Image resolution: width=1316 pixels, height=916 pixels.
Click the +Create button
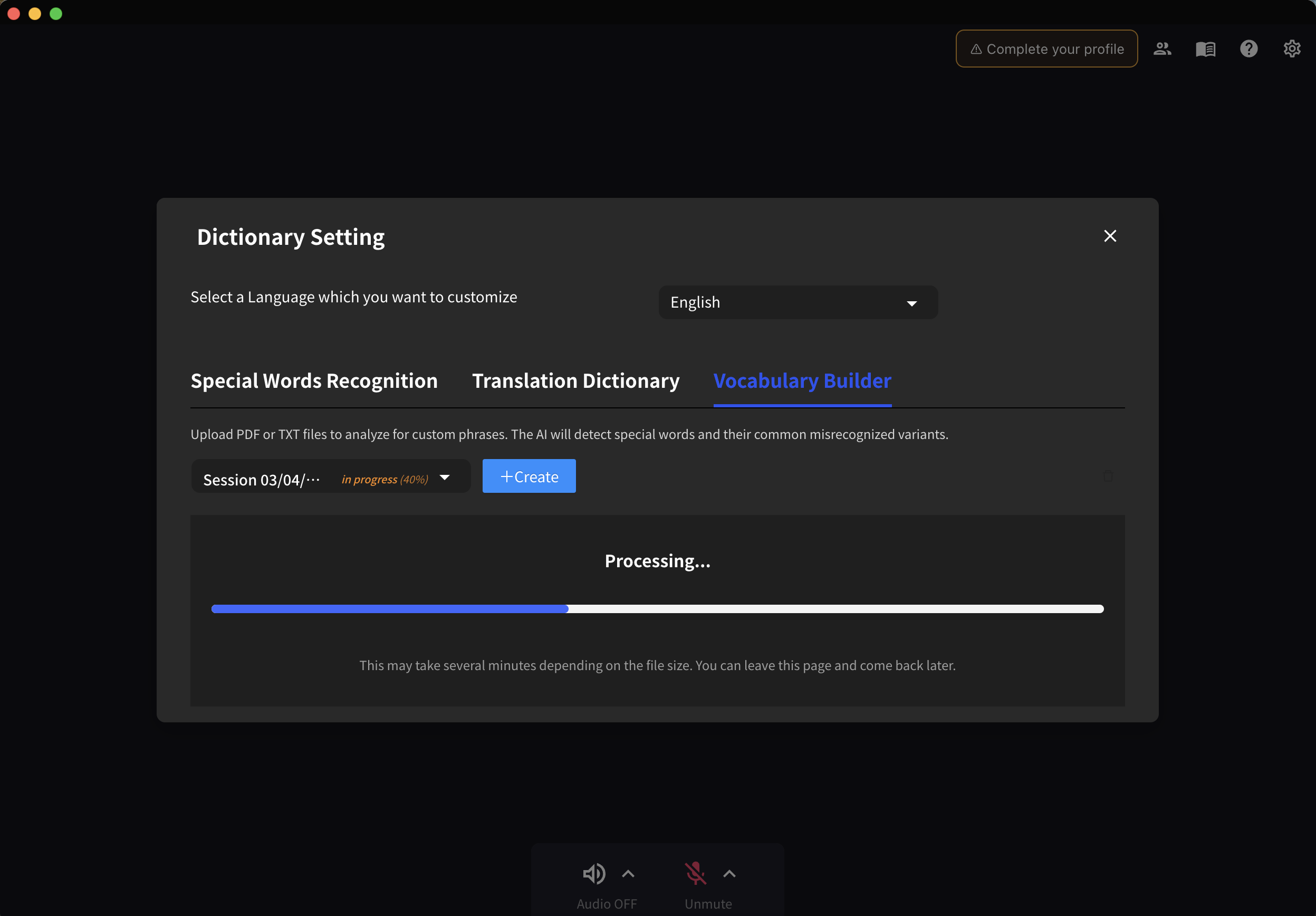[x=529, y=476]
